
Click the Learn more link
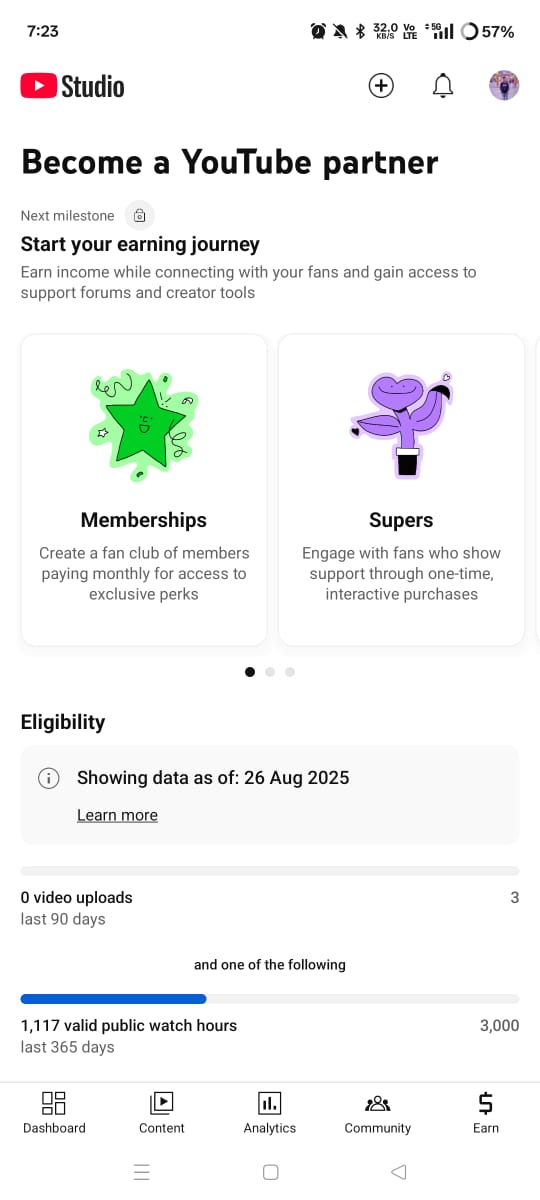click(117, 815)
